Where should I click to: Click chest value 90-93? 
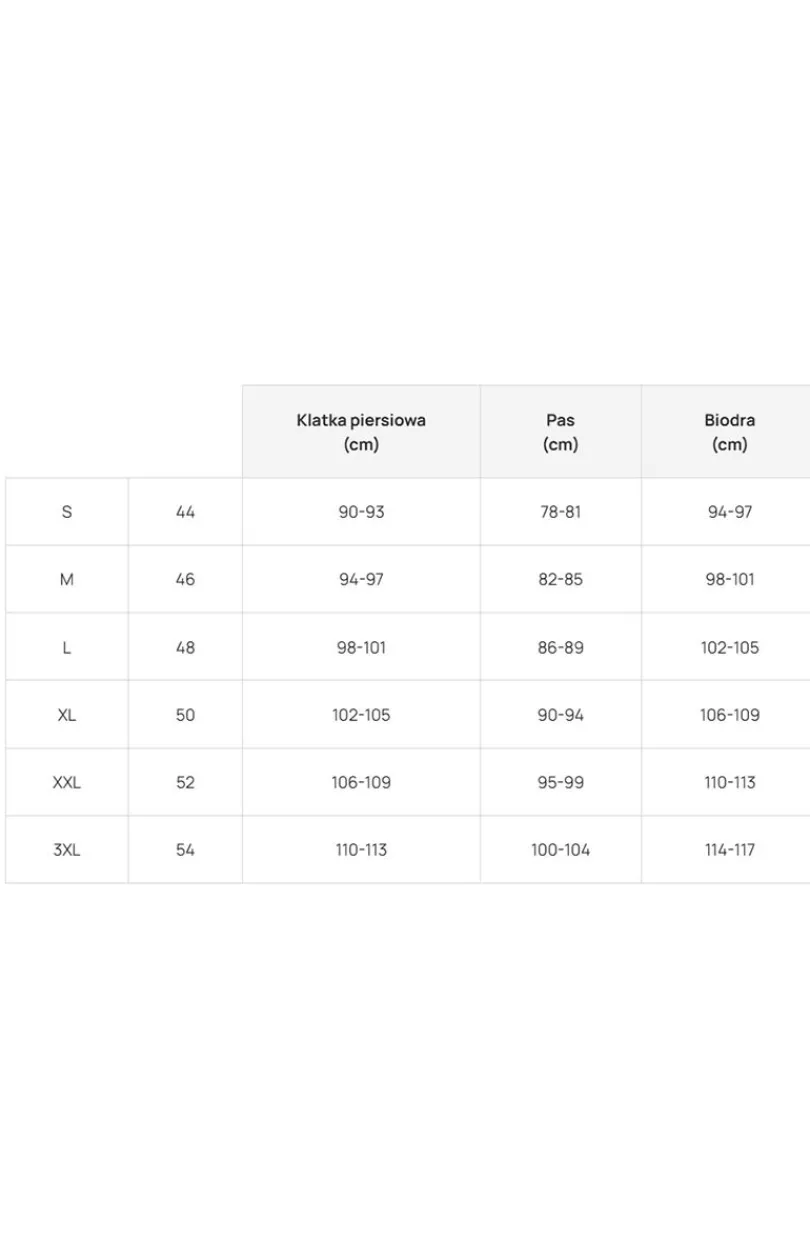(361, 512)
